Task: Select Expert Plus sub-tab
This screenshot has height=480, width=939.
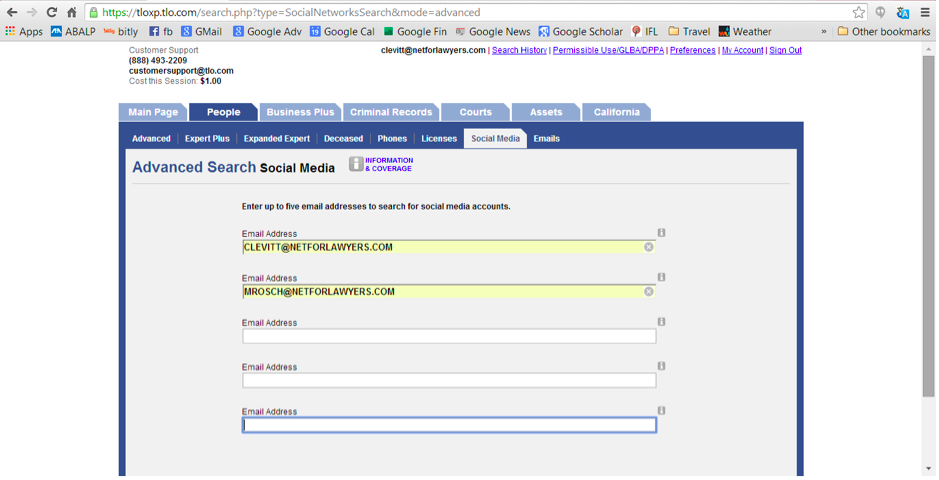Action: tap(207, 138)
